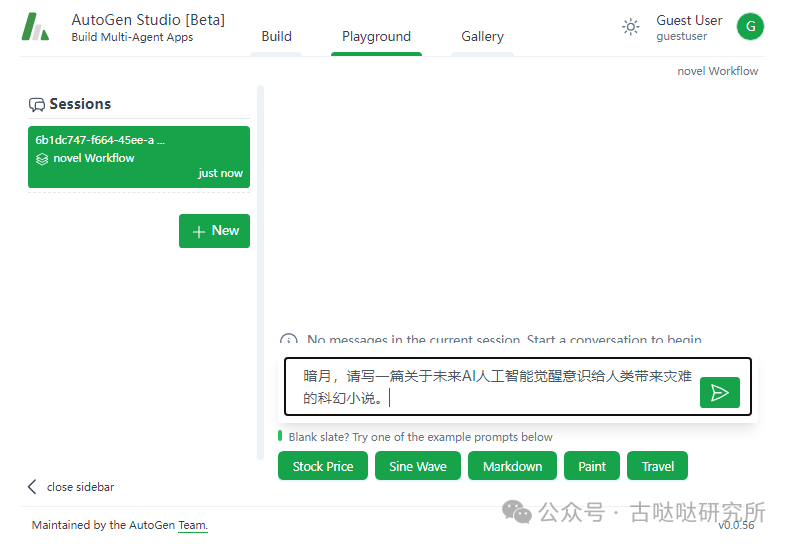The height and width of the screenshot is (544, 791).
Task: Click the Blank slate example prompts hint
Action: (420, 437)
